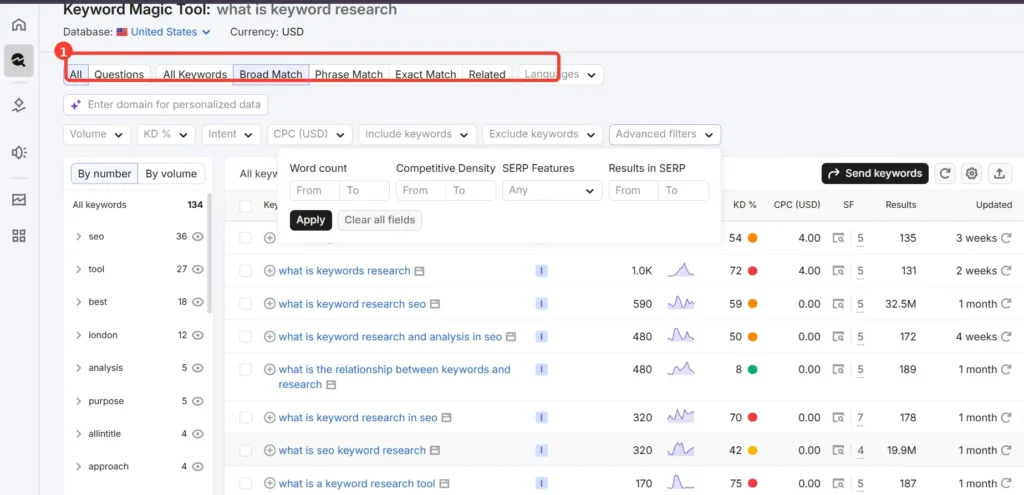Select the Phrase Match tab
Image resolution: width=1024 pixels, height=495 pixels.
[x=349, y=74]
